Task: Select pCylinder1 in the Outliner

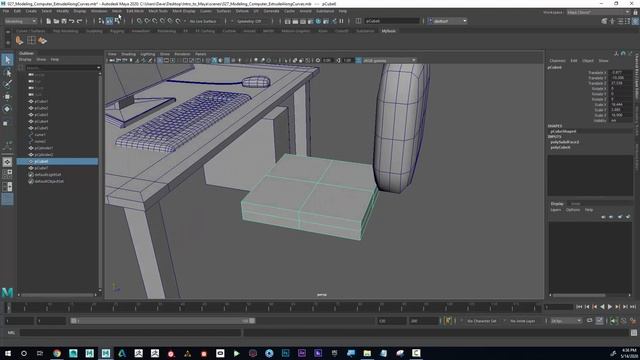Action: pos(44,148)
